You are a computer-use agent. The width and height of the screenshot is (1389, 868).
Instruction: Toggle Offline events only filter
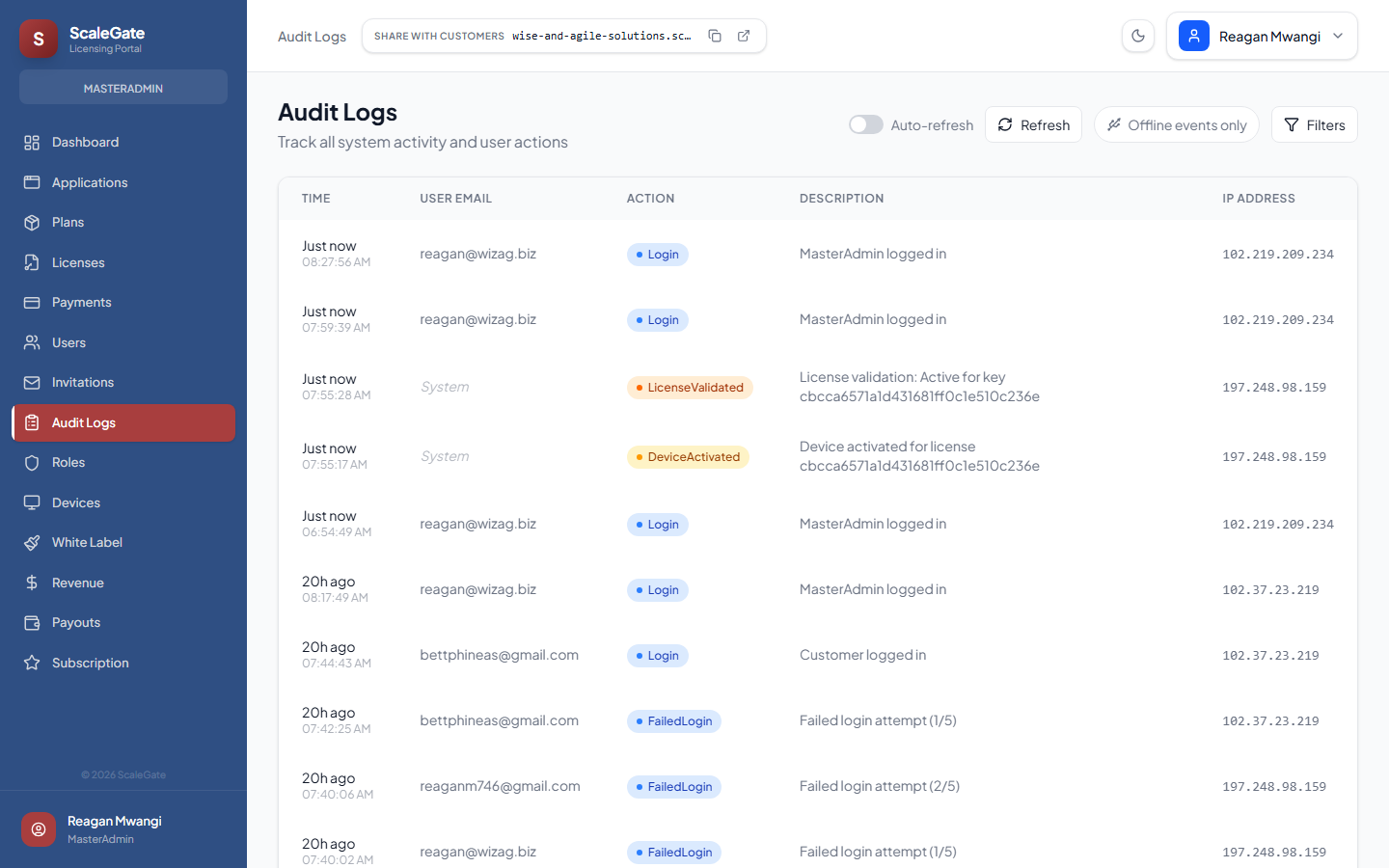[x=1177, y=124]
